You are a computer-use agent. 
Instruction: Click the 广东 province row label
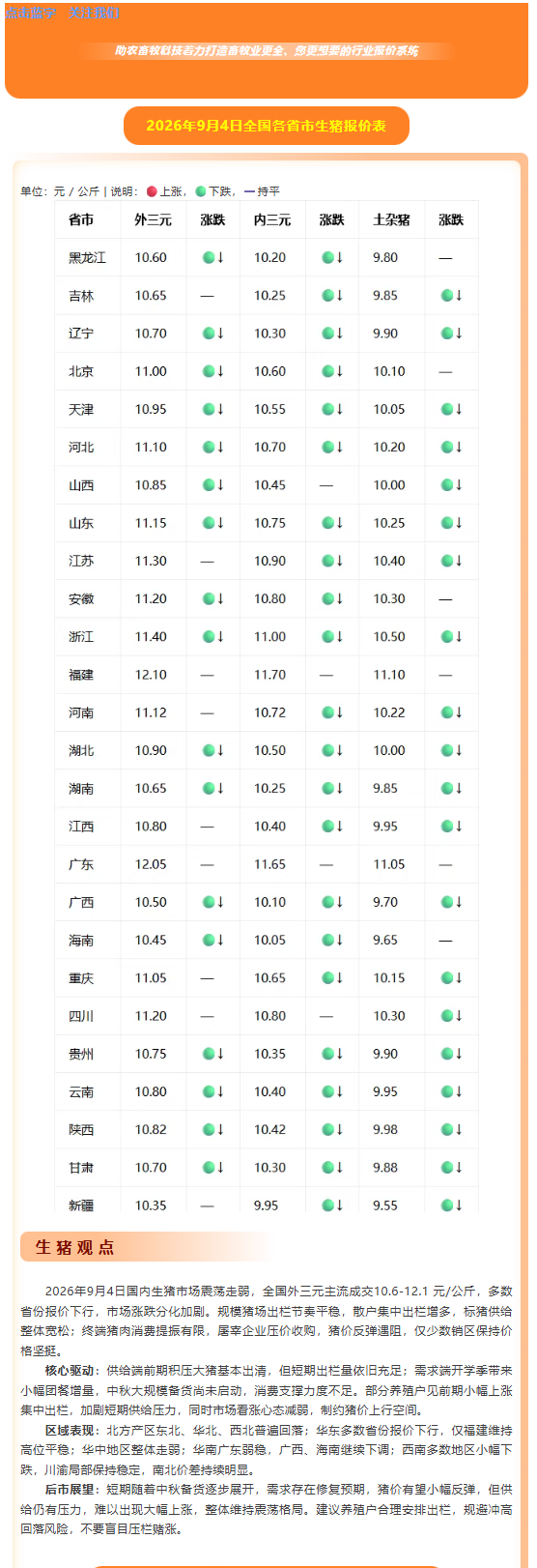point(81,864)
